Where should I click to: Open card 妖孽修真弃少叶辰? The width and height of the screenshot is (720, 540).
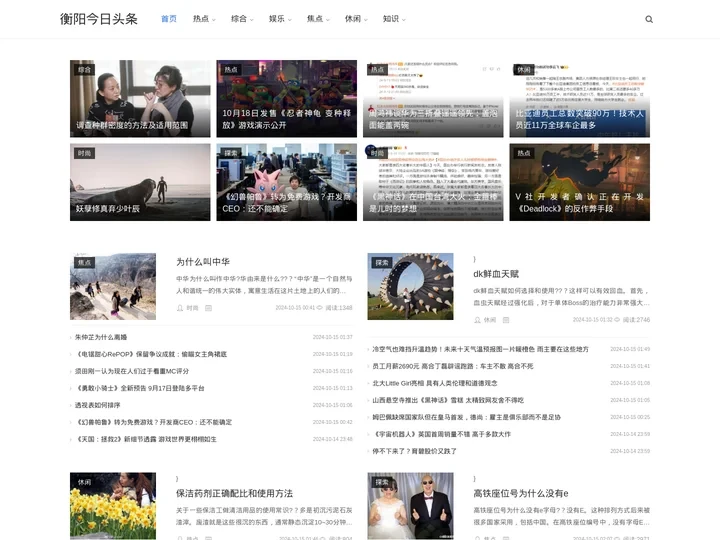click(x=140, y=182)
